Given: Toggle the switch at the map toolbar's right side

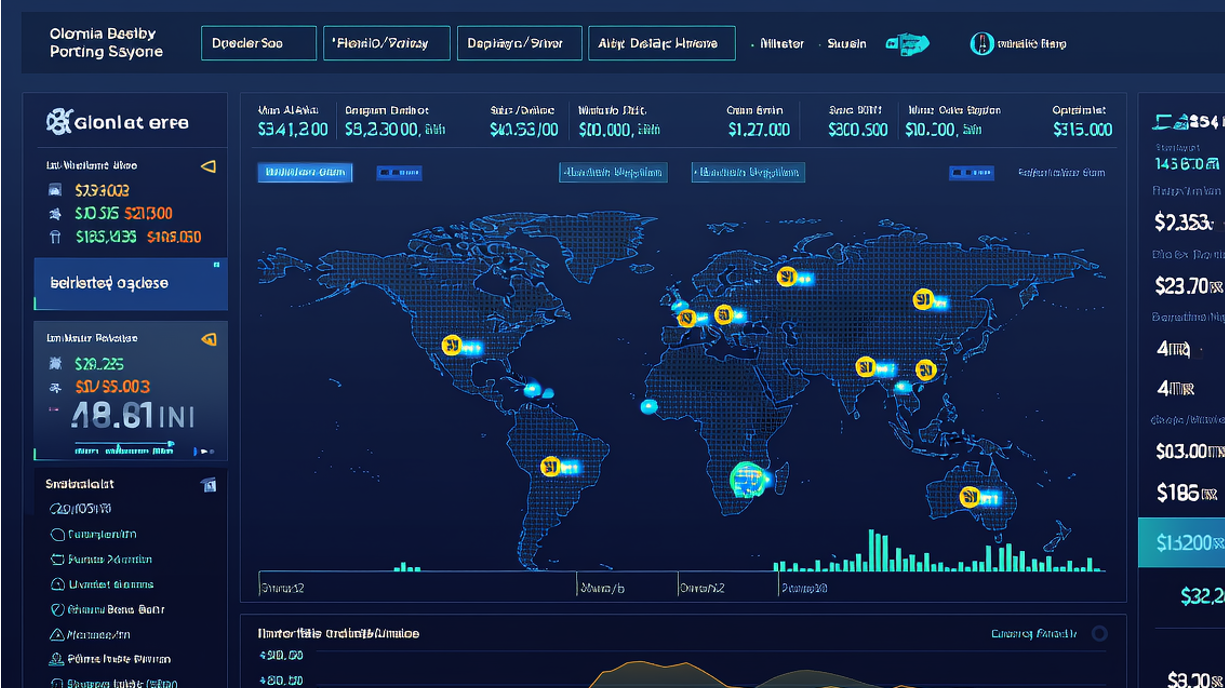Looking at the screenshot, I should point(970,173).
